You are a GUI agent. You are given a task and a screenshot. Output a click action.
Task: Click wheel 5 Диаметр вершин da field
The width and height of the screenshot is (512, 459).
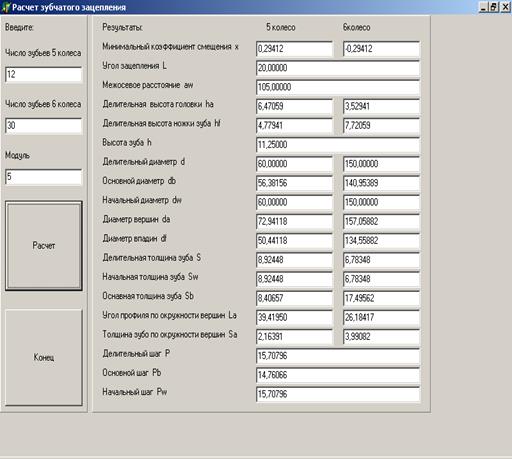294,221
